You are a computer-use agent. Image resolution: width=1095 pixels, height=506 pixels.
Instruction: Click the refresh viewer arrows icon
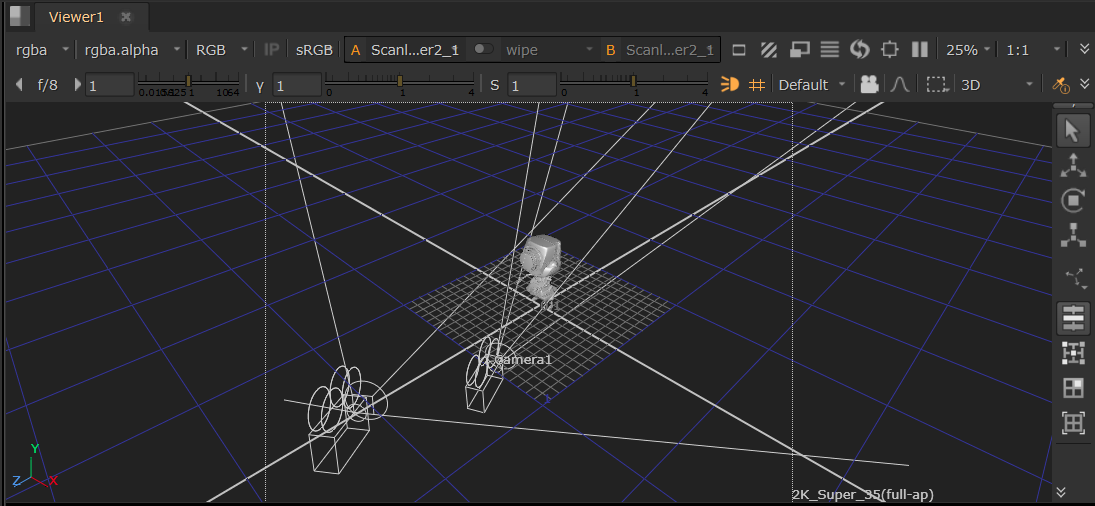(859, 49)
